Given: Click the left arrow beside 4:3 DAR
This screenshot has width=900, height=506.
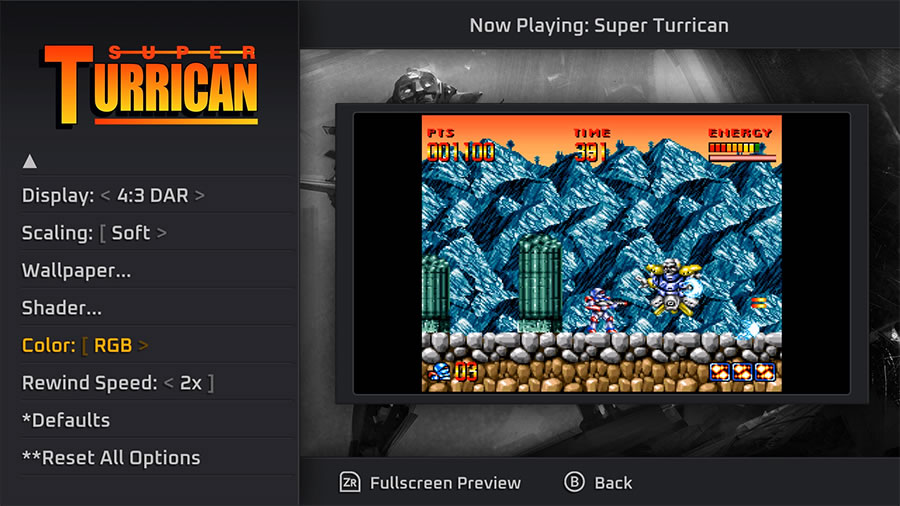Looking at the screenshot, I should [105, 196].
